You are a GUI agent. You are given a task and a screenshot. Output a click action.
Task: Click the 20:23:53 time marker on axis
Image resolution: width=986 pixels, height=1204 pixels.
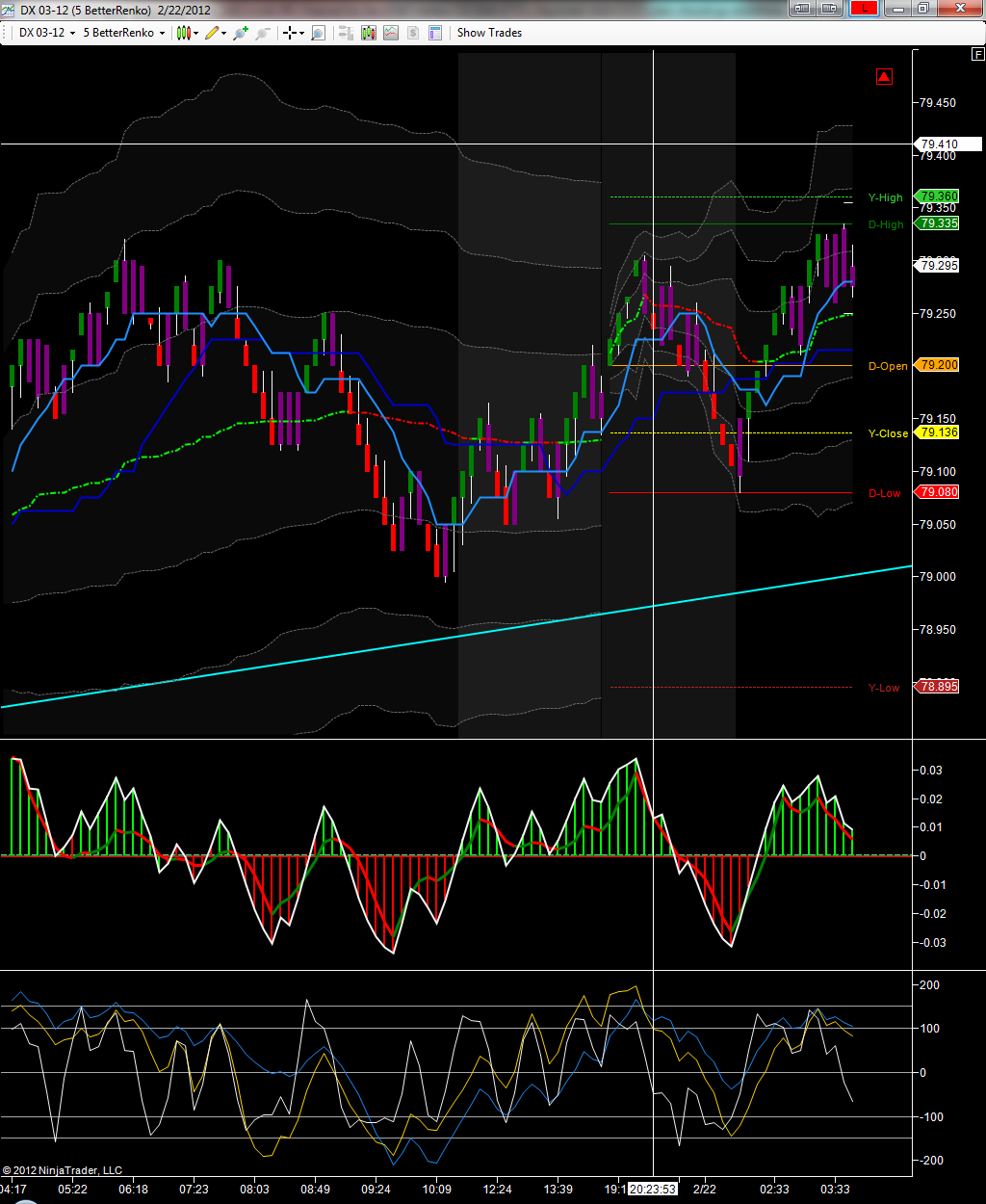pos(654,1189)
